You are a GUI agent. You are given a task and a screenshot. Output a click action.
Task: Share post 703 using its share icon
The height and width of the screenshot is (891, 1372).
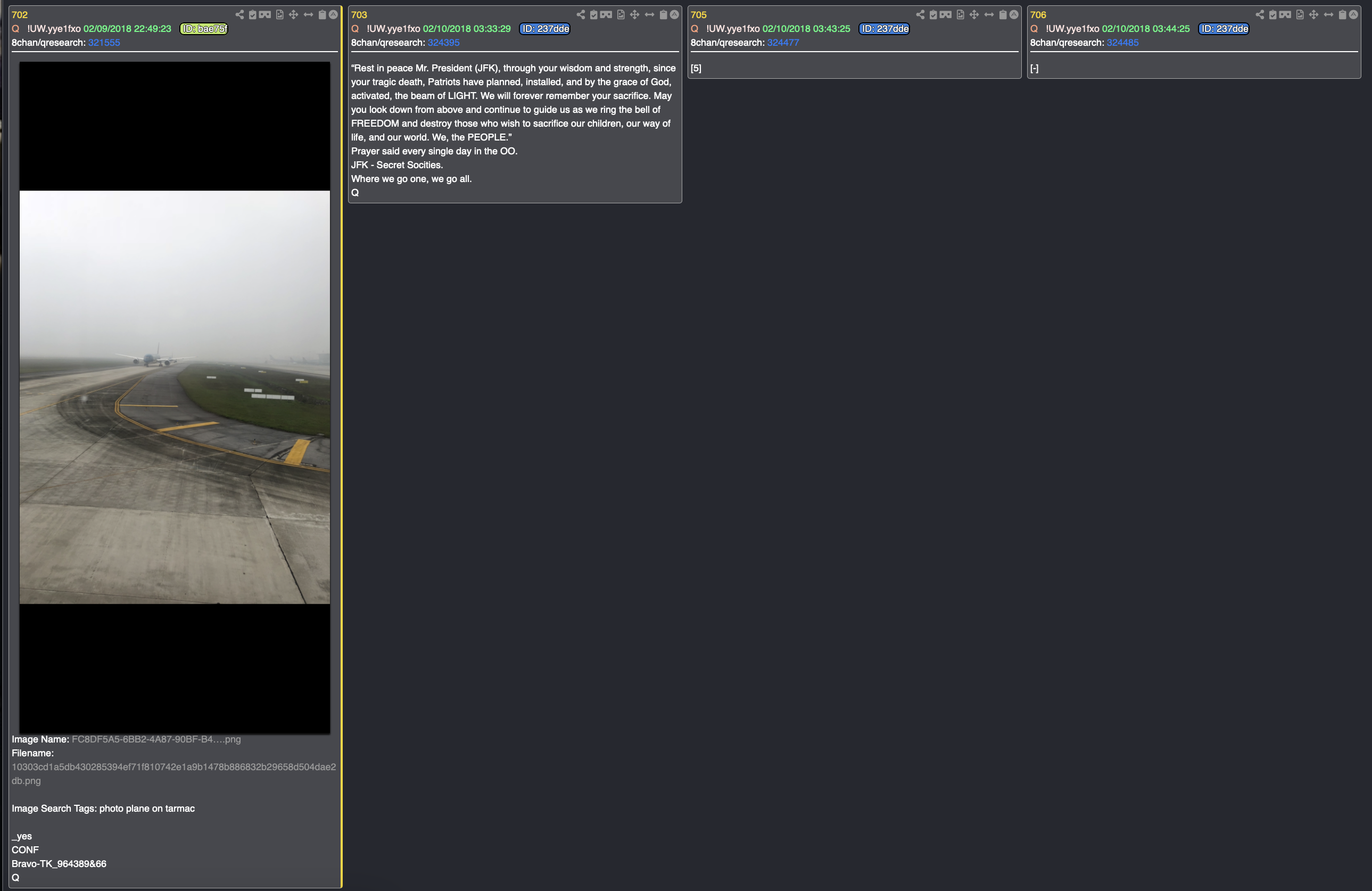click(x=581, y=14)
